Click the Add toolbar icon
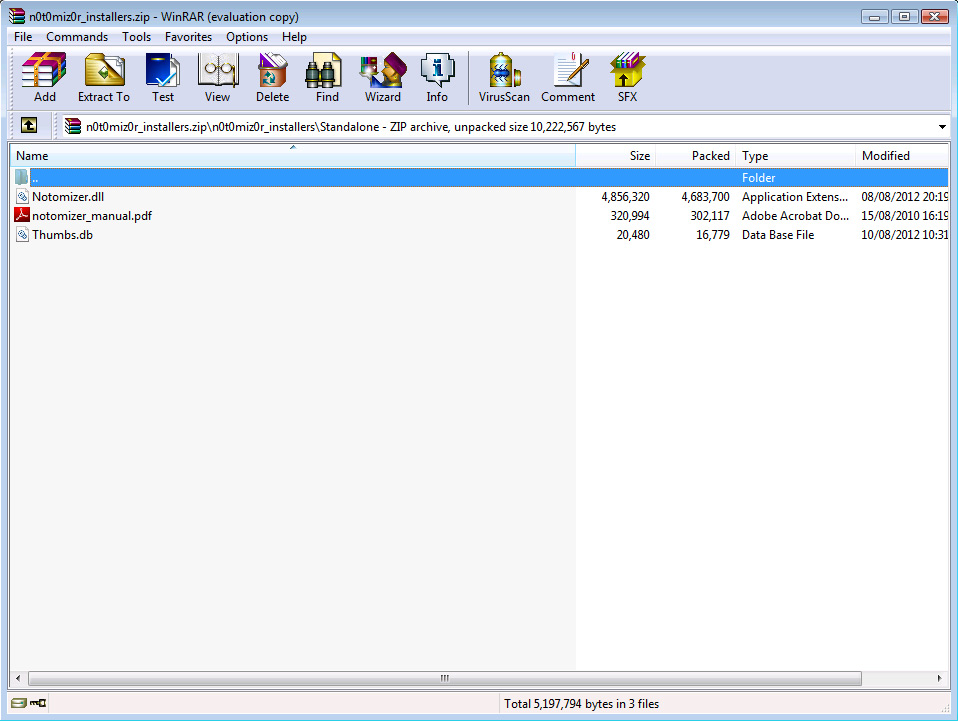The image size is (958, 721). click(x=44, y=78)
